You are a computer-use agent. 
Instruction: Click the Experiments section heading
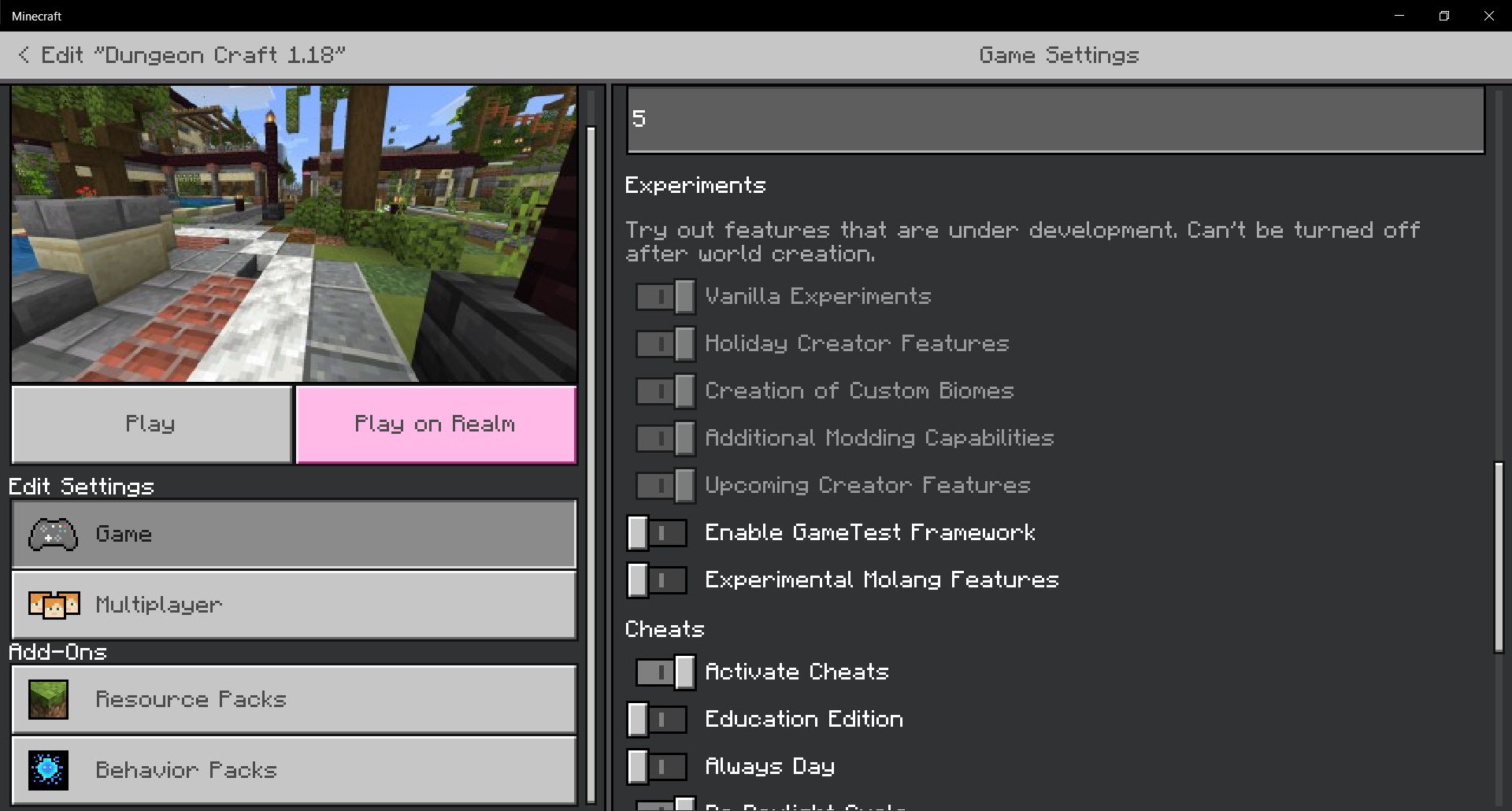pyautogui.click(x=695, y=186)
